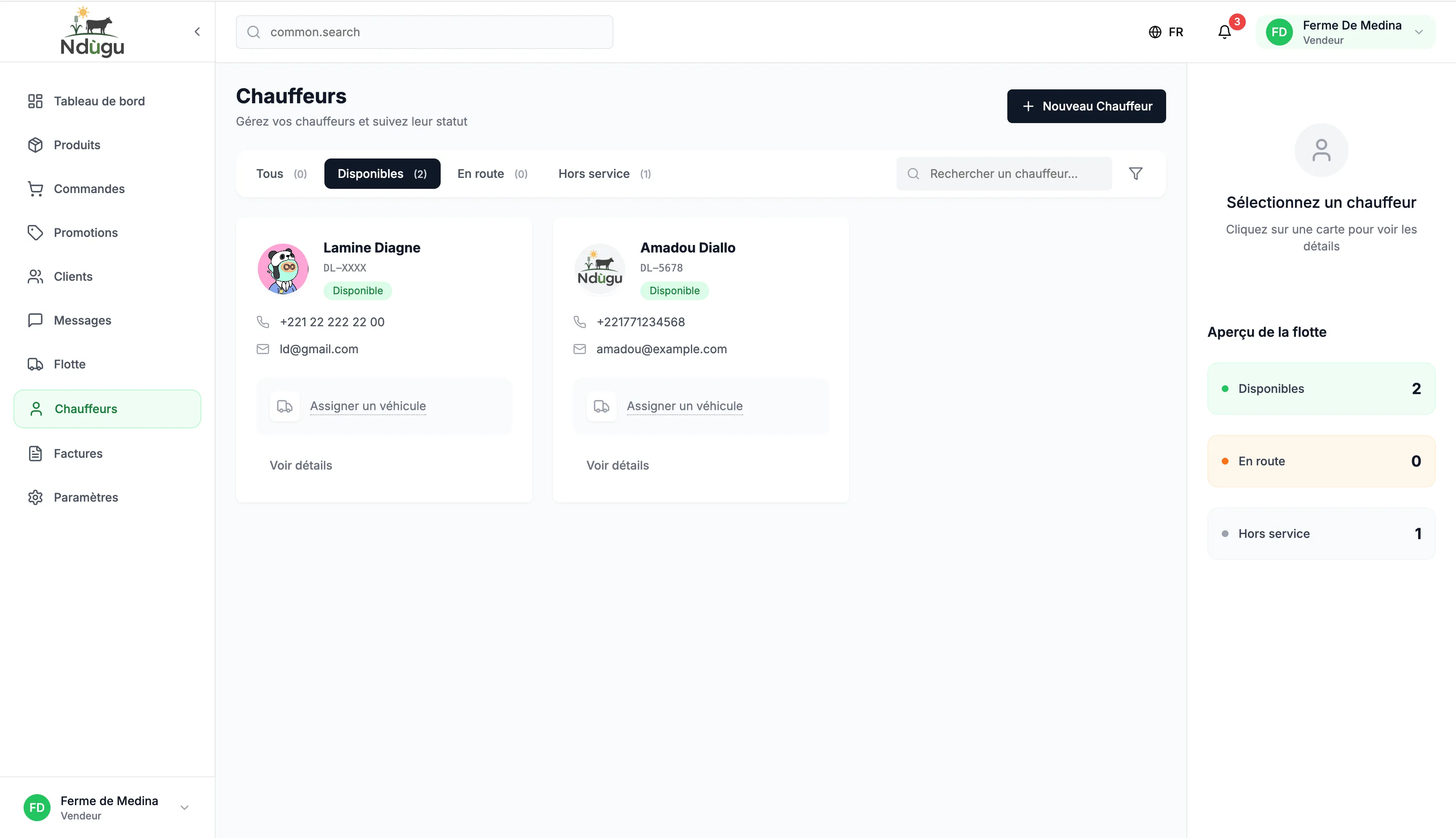Collapse the sidebar with chevron arrow

click(x=197, y=32)
